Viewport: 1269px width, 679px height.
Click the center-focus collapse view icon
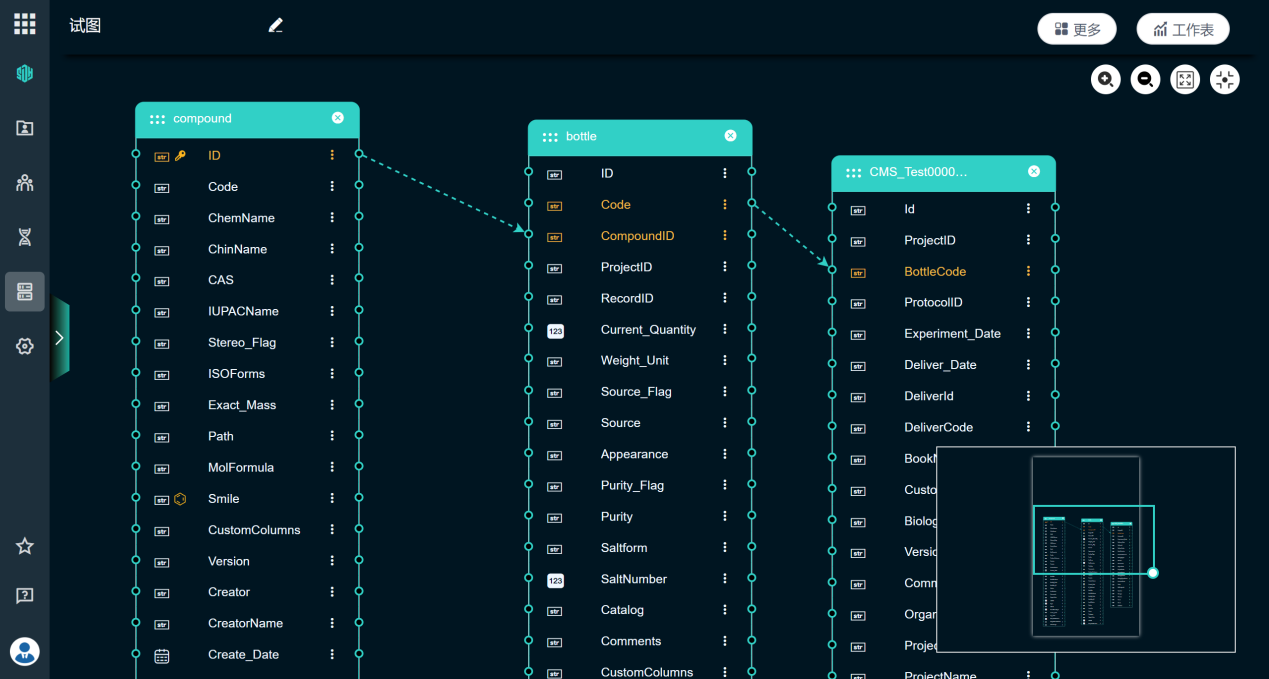[x=1225, y=79]
